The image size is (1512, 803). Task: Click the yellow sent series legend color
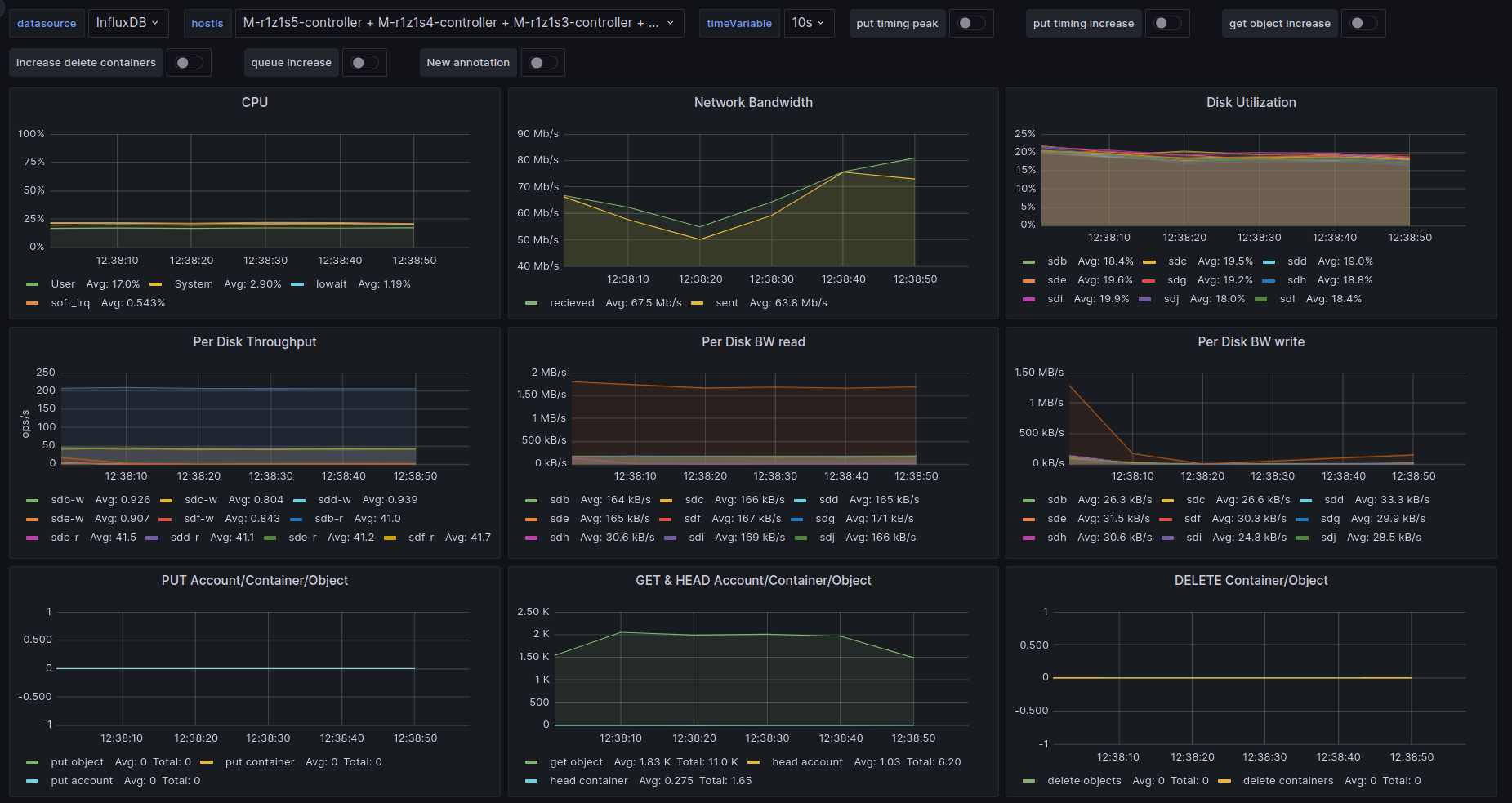[x=697, y=303]
